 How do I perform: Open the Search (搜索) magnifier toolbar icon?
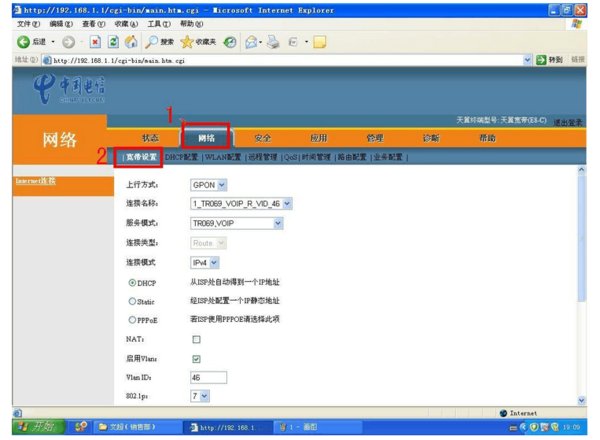tap(152, 42)
